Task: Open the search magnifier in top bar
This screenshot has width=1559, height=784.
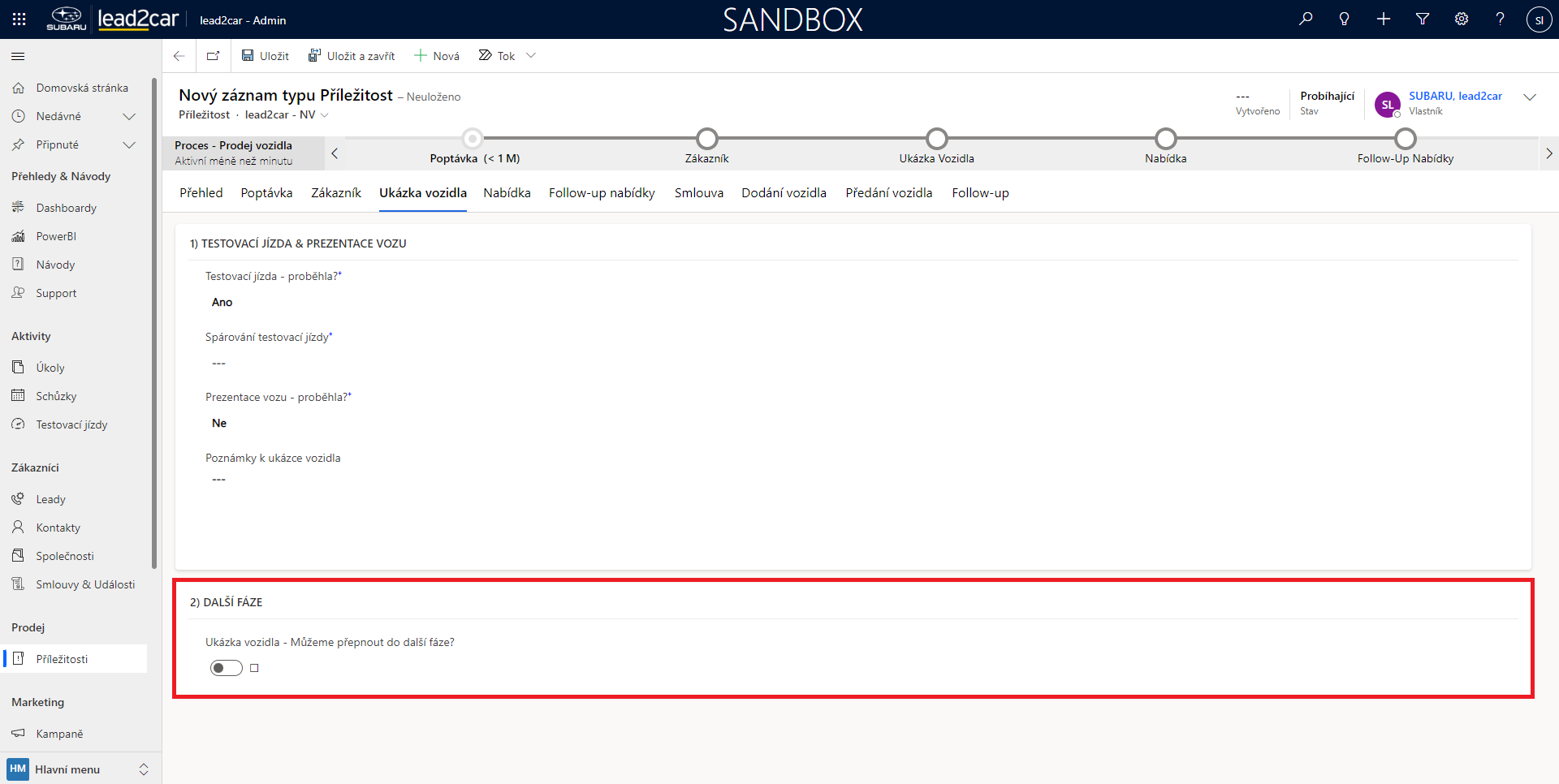Action: coord(1306,19)
